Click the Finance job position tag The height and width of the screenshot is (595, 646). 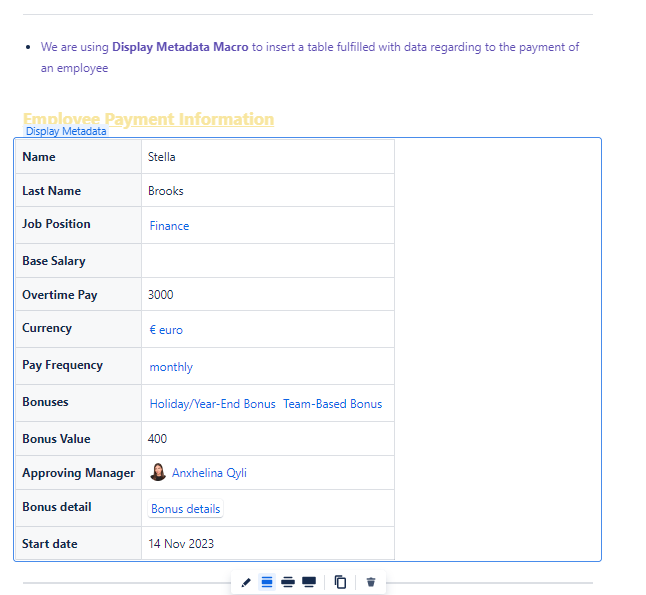tap(169, 226)
